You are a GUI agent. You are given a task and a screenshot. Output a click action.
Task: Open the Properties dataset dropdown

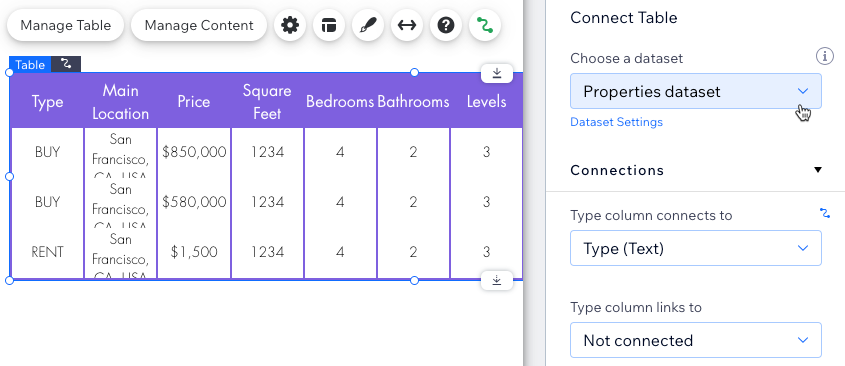tap(696, 91)
